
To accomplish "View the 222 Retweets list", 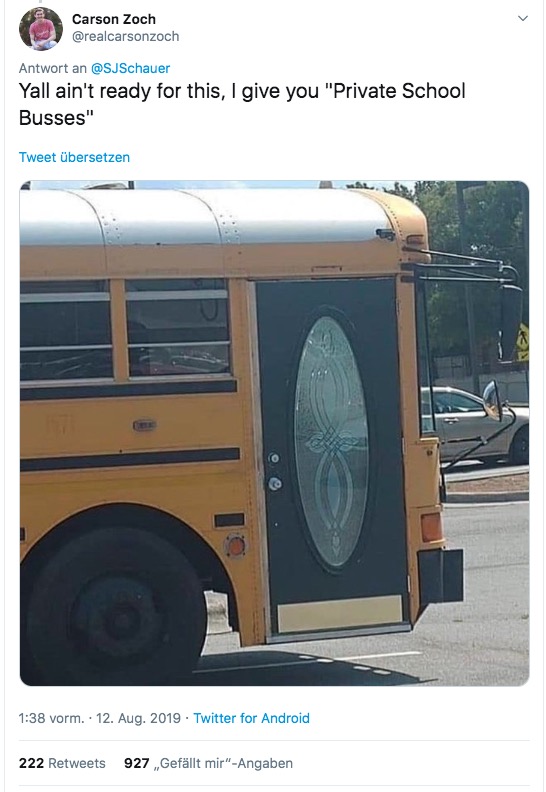I will tap(62, 763).
